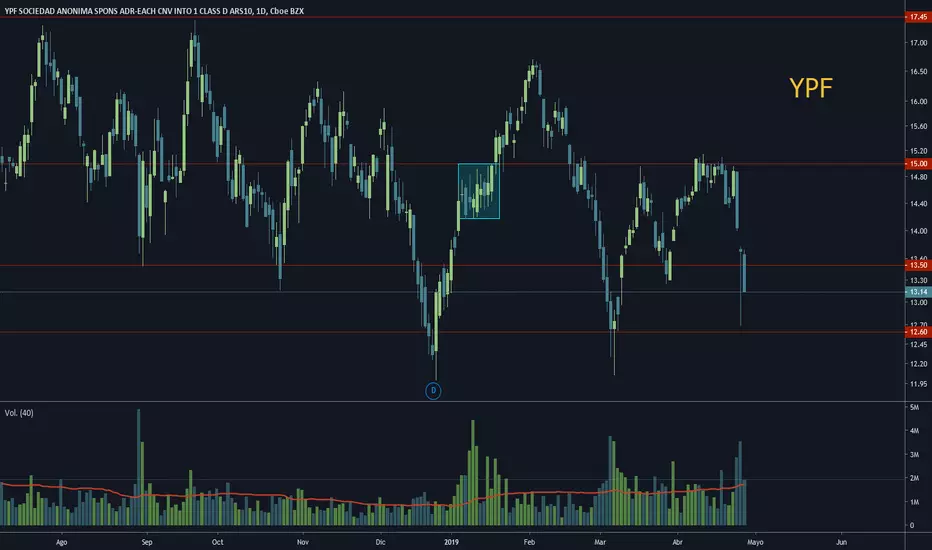Screen dimensions: 932x550
Task: Click the Vol. (40) indicator label
Action: pos(19,413)
